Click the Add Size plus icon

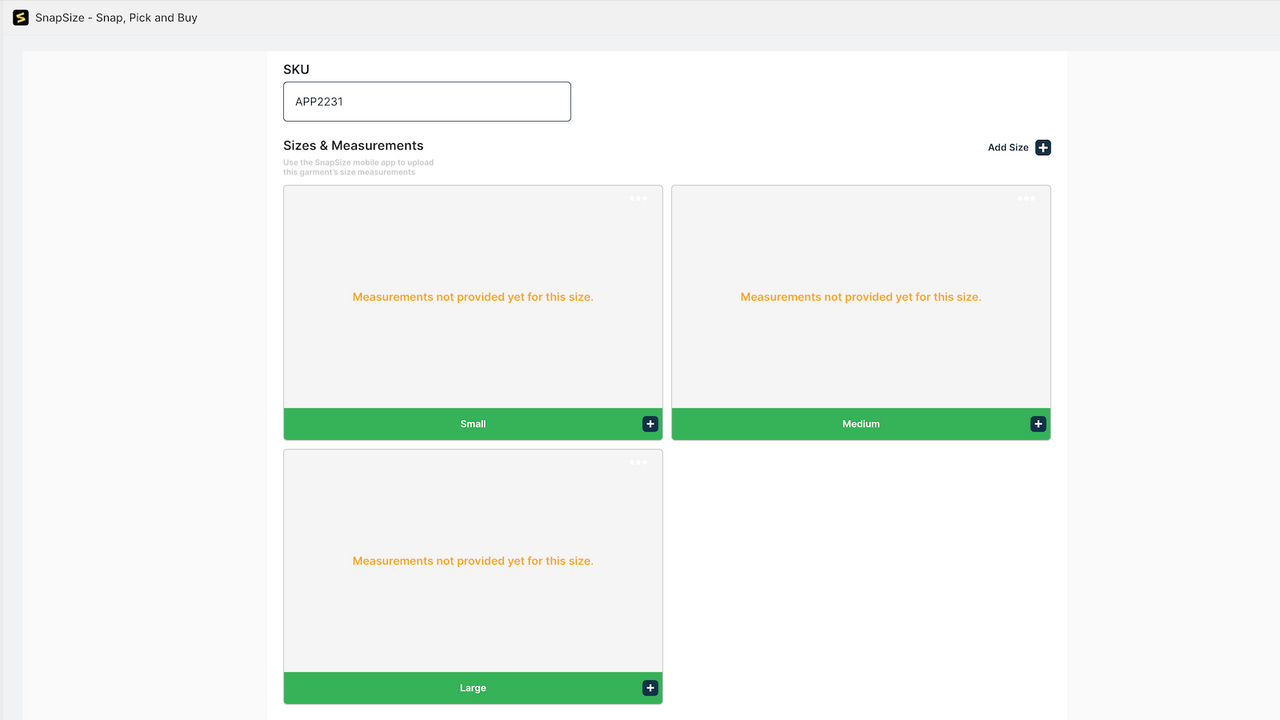pyautogui.click(x=1043, y=147)
